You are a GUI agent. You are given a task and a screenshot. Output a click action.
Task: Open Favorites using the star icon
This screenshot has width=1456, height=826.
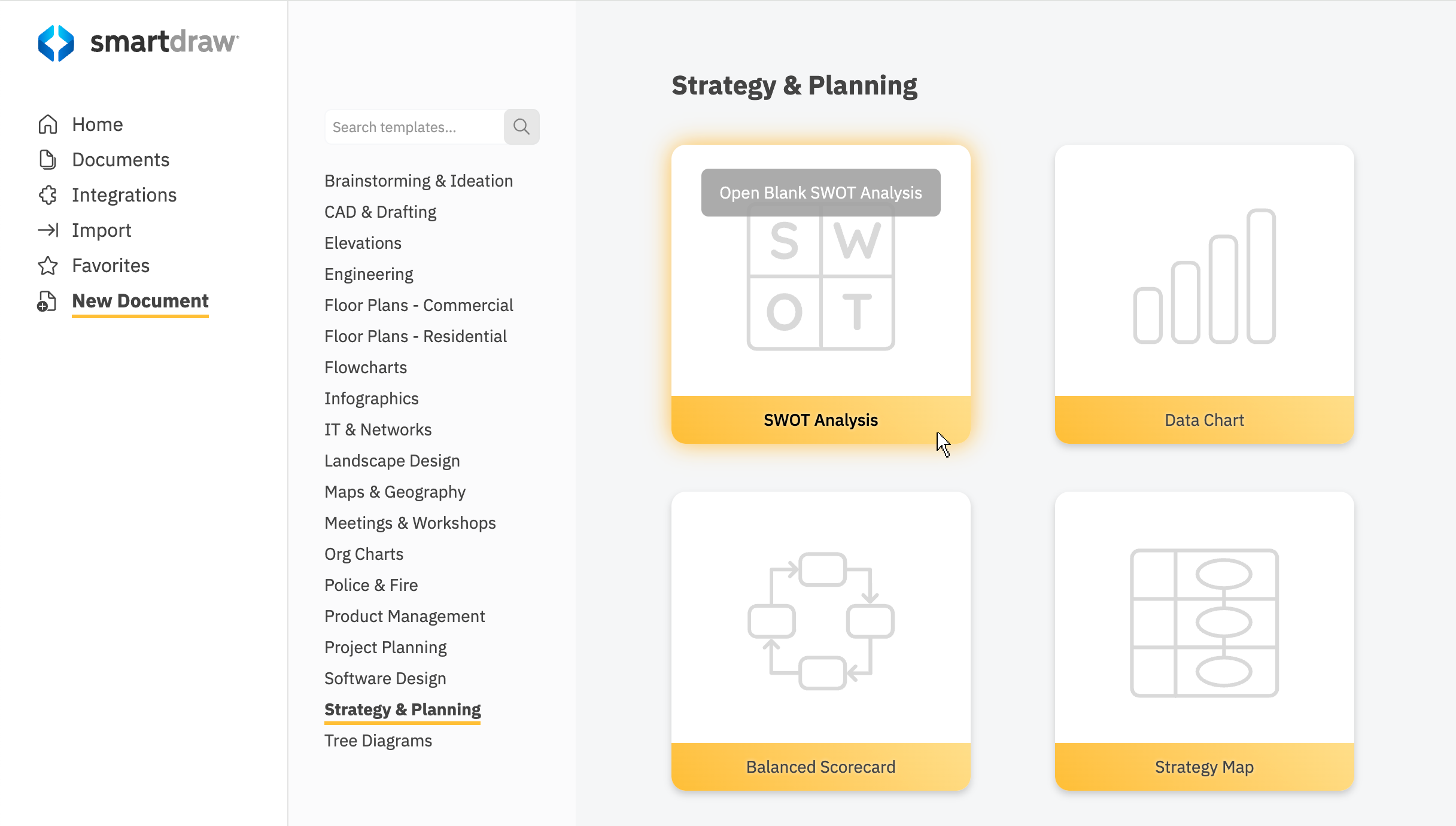[x=48, y=266]
